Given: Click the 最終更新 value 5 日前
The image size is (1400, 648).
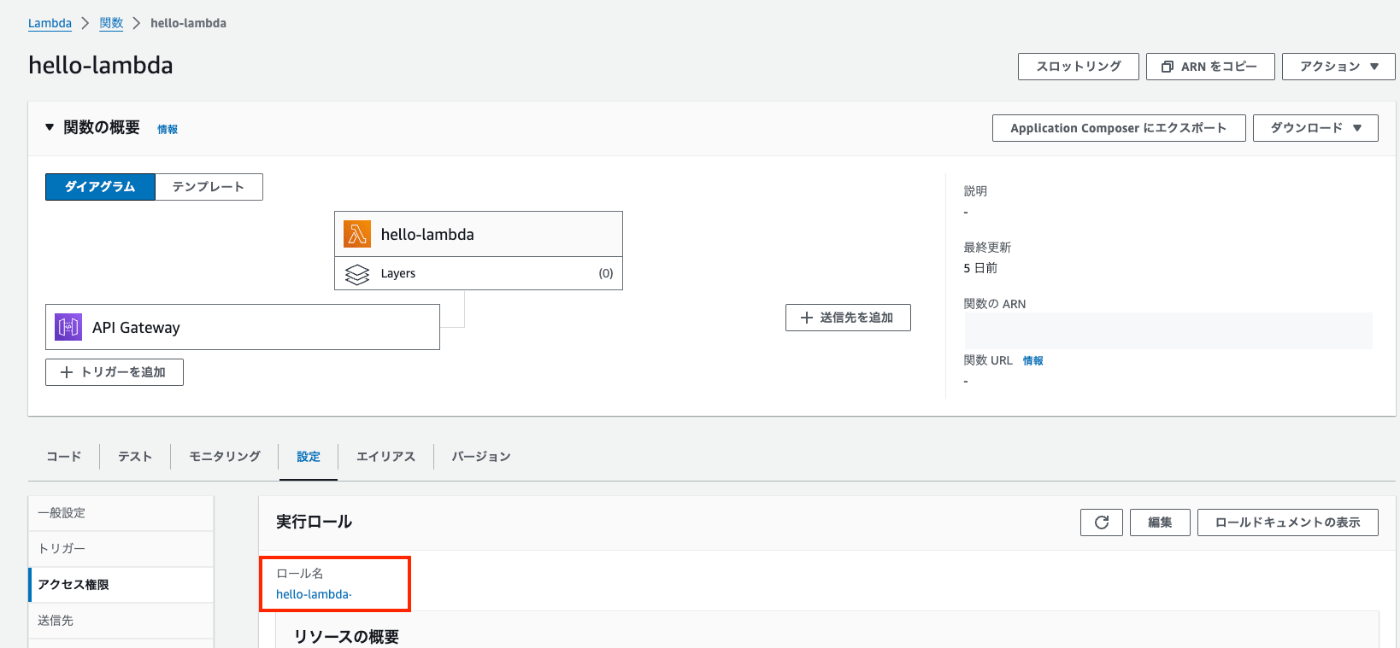Looking at the screenshot, I should coord(980,268).
